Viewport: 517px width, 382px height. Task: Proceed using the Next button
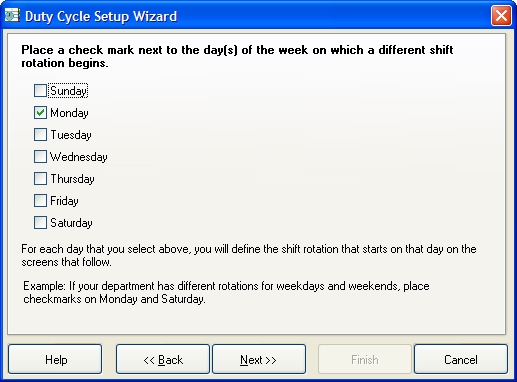tap(259, 359)
